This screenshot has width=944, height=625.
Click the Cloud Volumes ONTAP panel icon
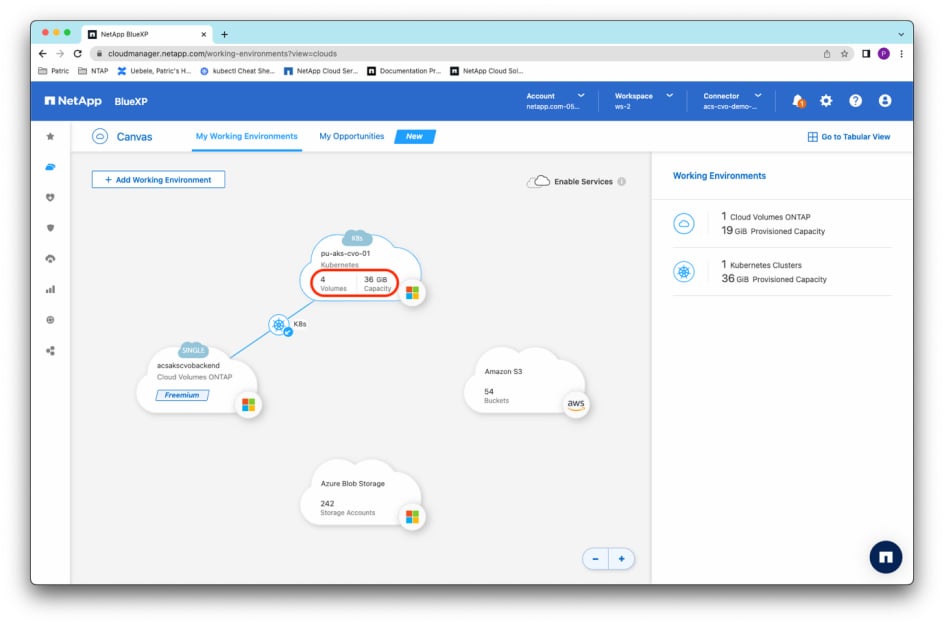pos(684,223)
